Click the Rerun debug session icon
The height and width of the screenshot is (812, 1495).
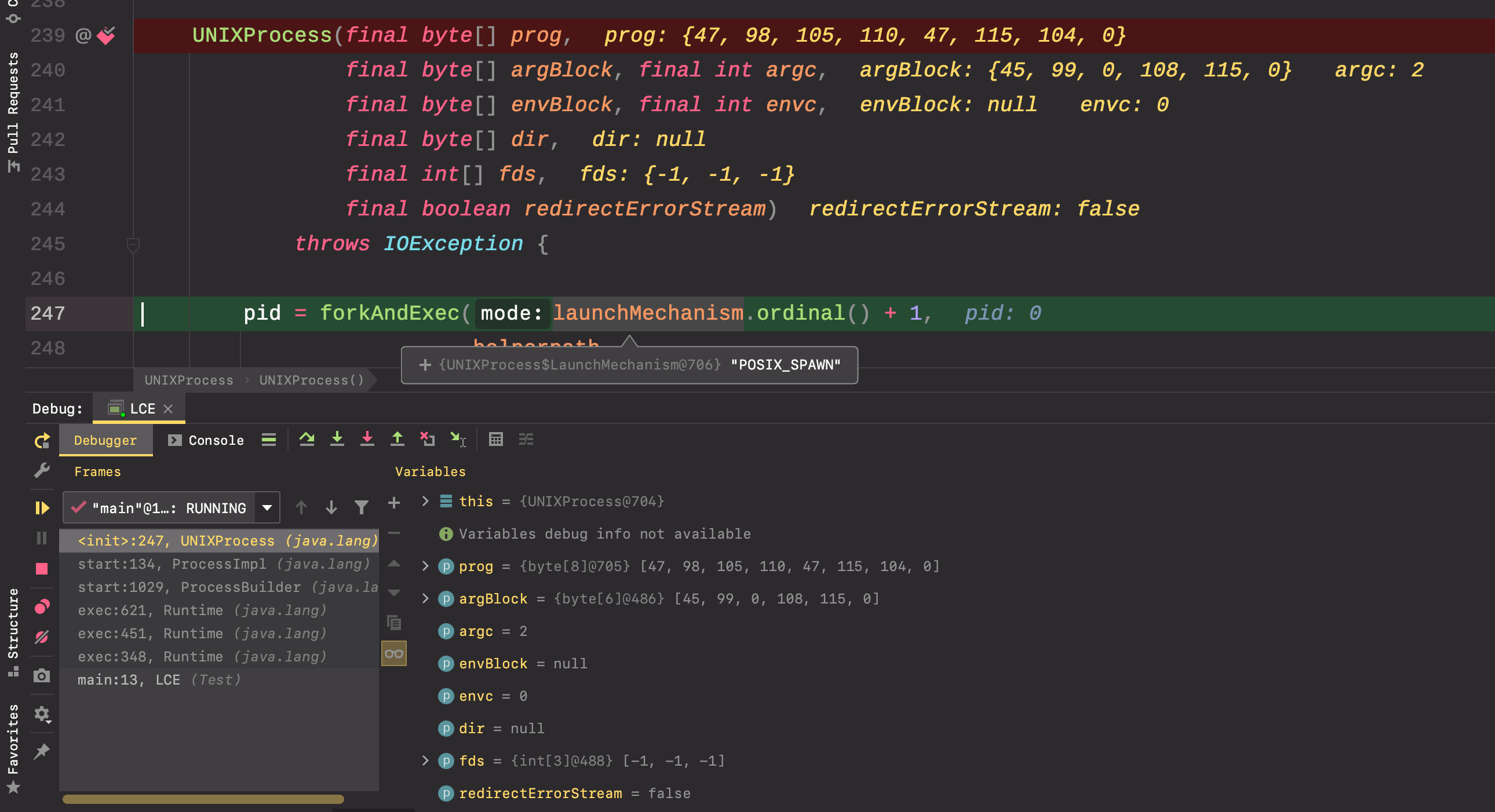tap(42, 441)
